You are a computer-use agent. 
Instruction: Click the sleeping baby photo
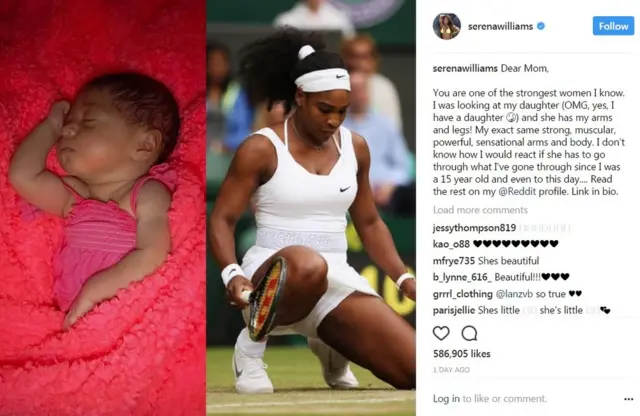(103, 208)
